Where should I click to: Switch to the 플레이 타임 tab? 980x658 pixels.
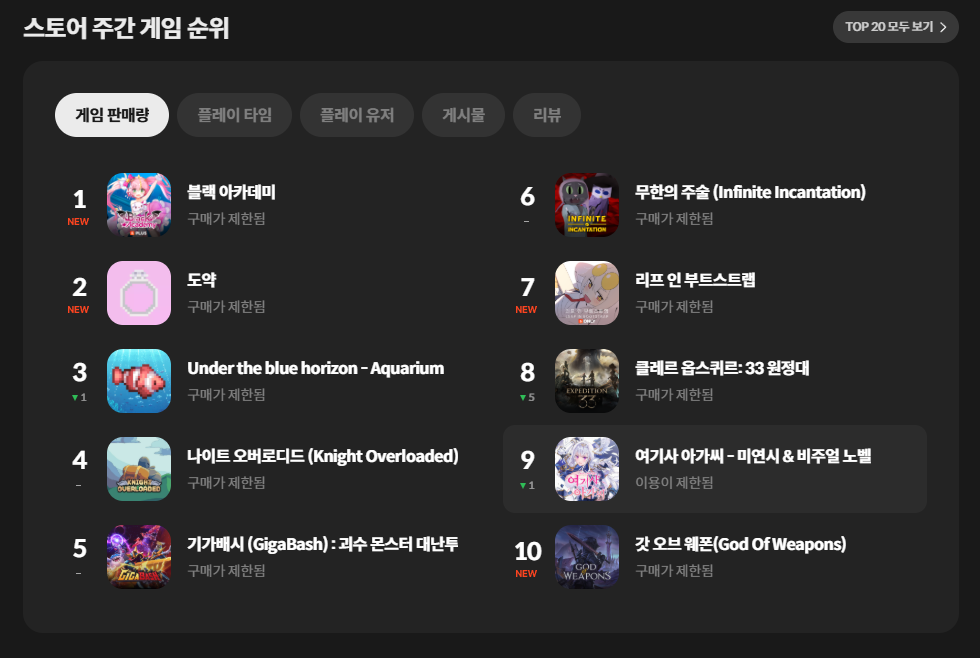[234, 115]
